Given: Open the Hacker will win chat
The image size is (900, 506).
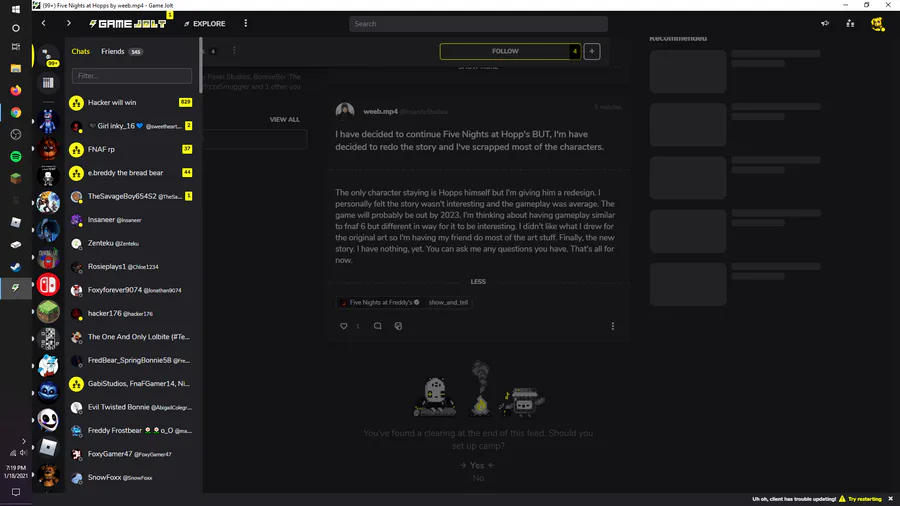Looking at the screenshot, I should pos(133,103).
